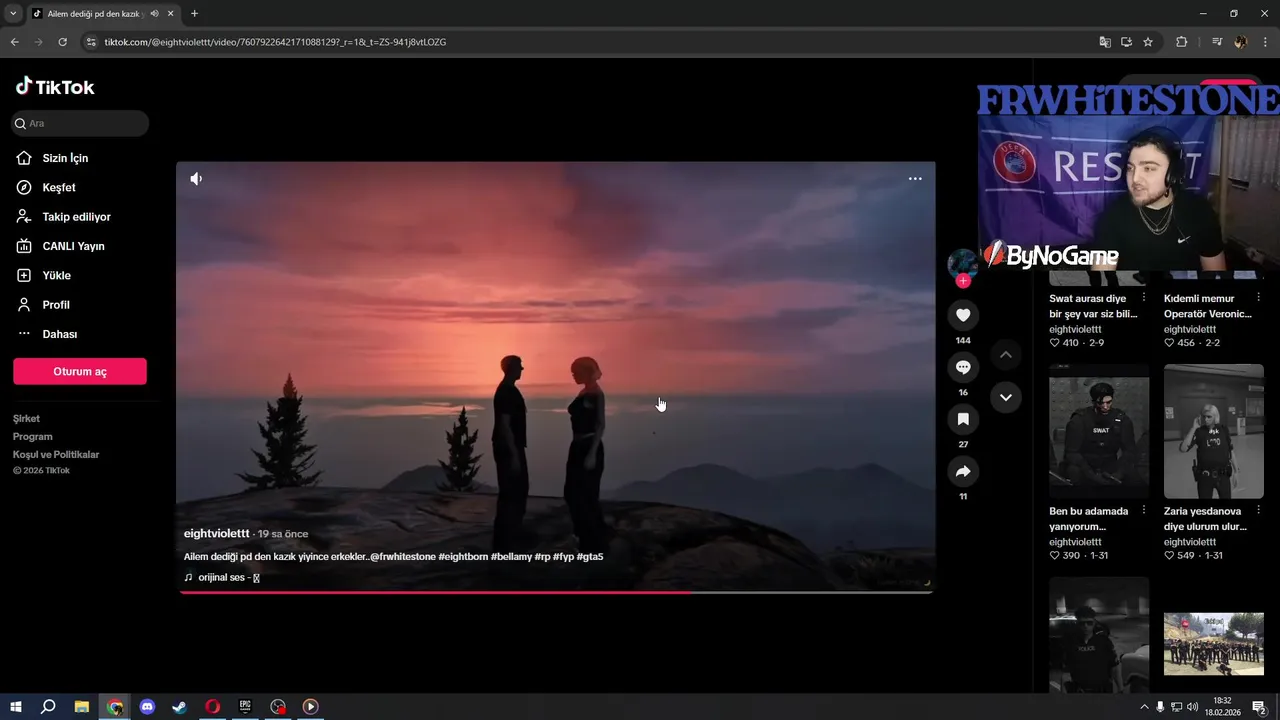Open the #eightborn hashtag

[x=463, y=557]
